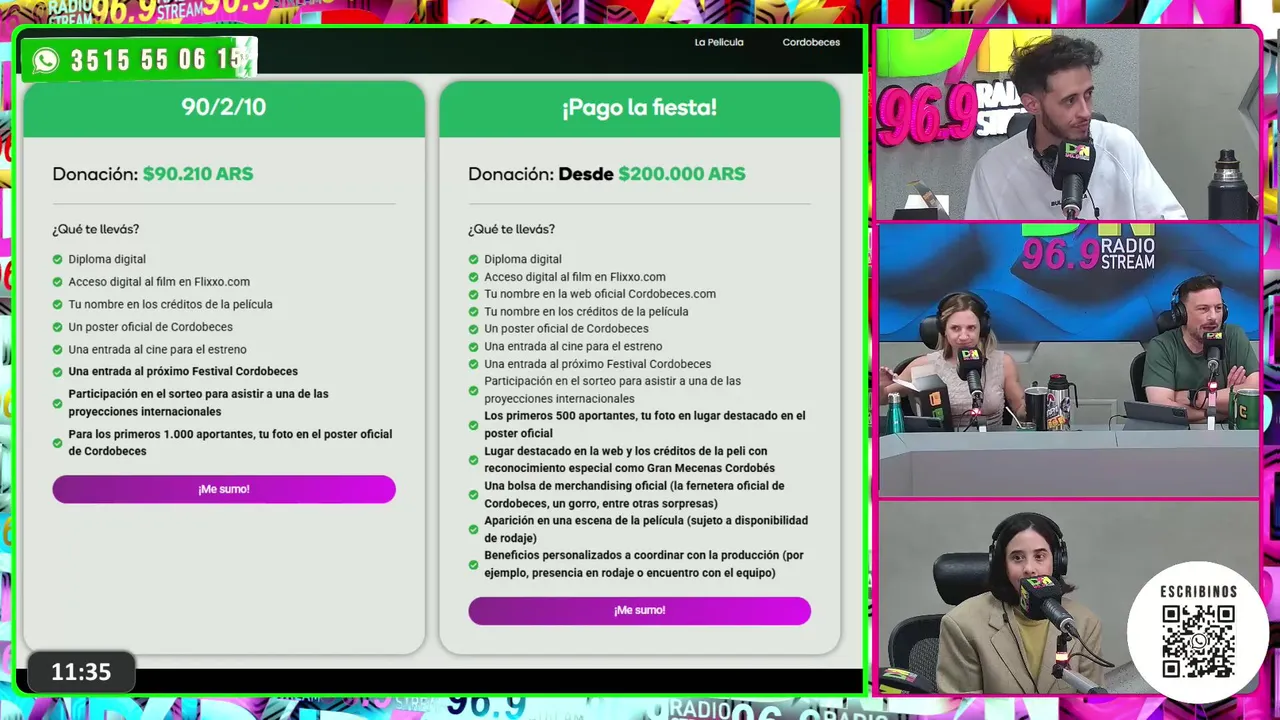This screenshot has height=720, width=1280.
Task: Click checkmark beside nombre en créditos, 90/2/10
Action: tap(57, 304)
